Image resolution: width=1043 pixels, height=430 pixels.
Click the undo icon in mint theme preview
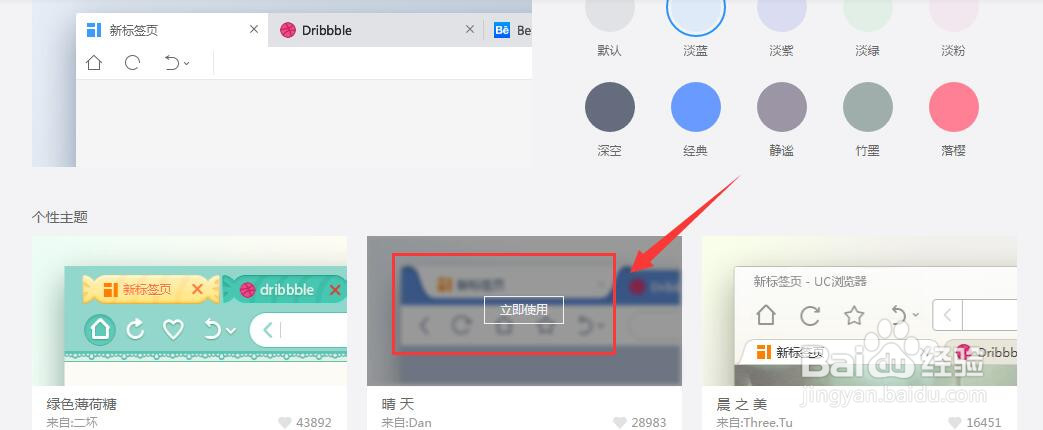(213, 329)
